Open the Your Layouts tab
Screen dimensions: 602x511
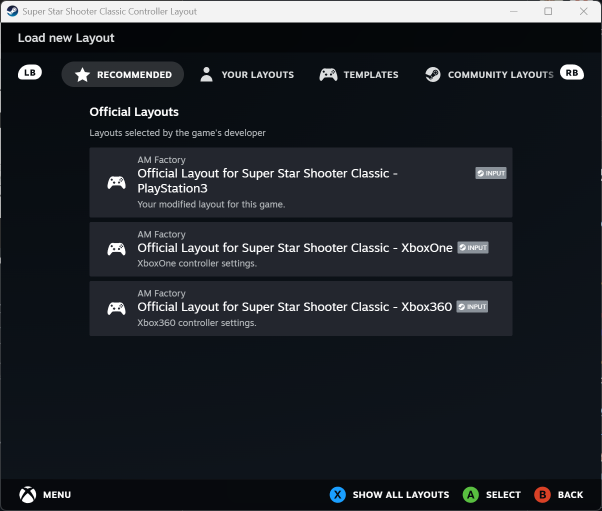click(247, 74)
